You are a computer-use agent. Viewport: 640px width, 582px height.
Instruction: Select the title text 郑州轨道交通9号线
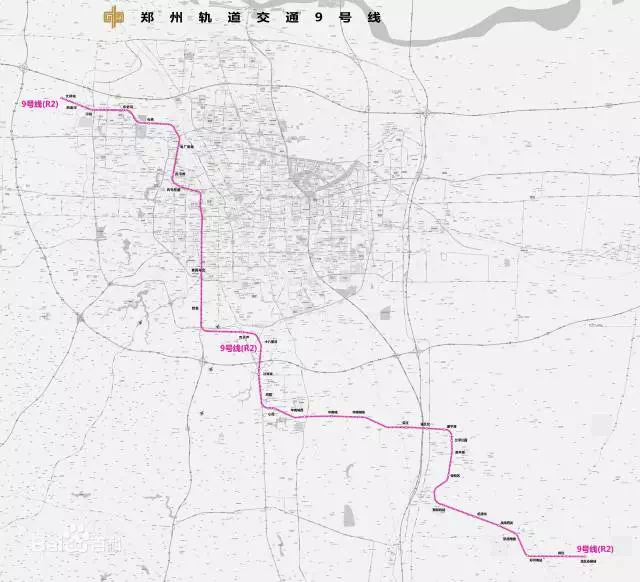coord(260,18)
